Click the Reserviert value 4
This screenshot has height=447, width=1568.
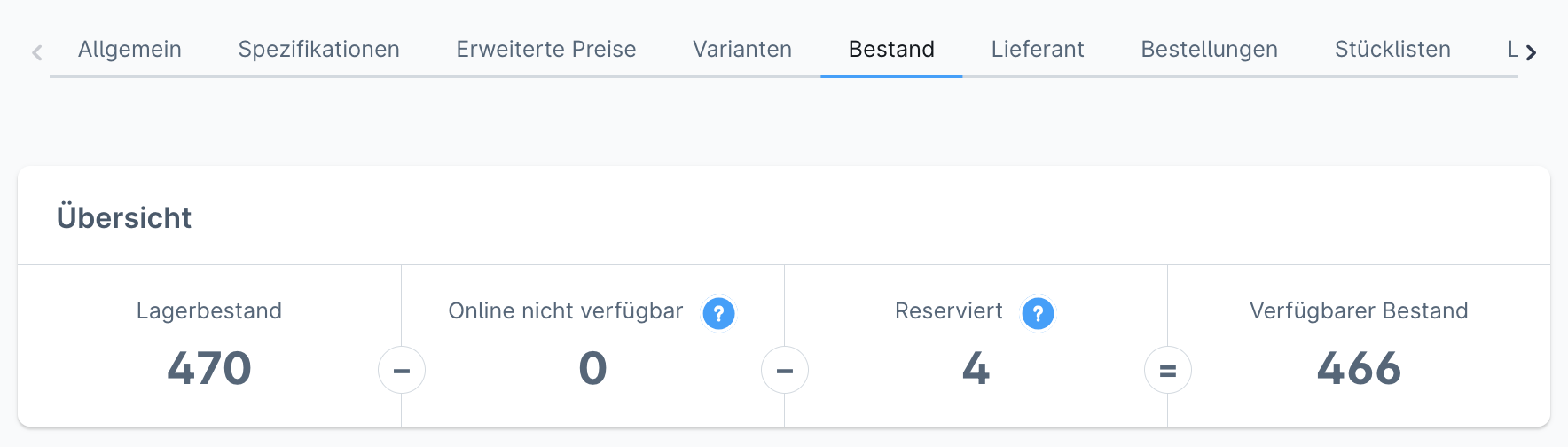[x=976, y=368]
